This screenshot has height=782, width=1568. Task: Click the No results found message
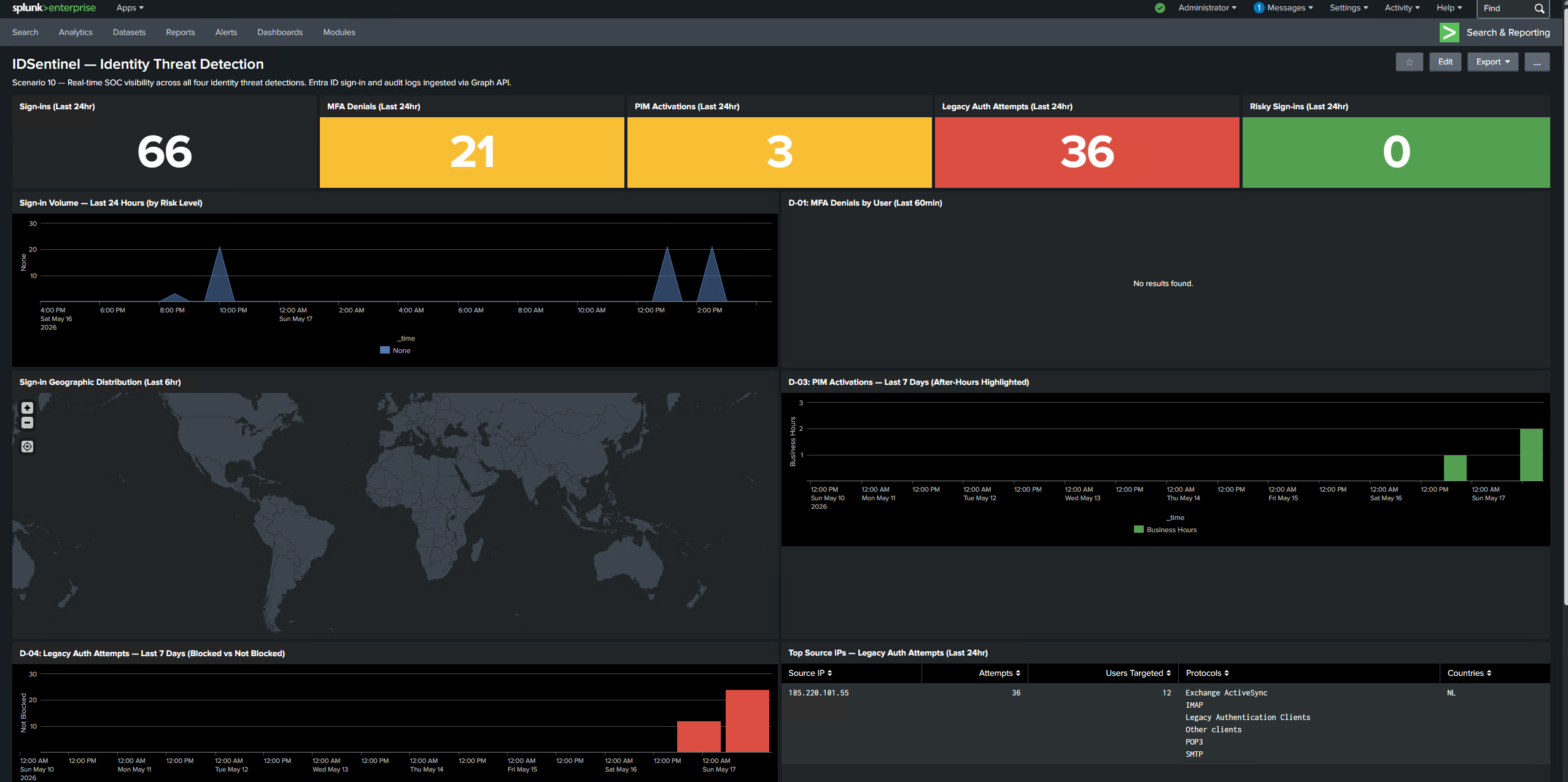tap(1163, 284)
